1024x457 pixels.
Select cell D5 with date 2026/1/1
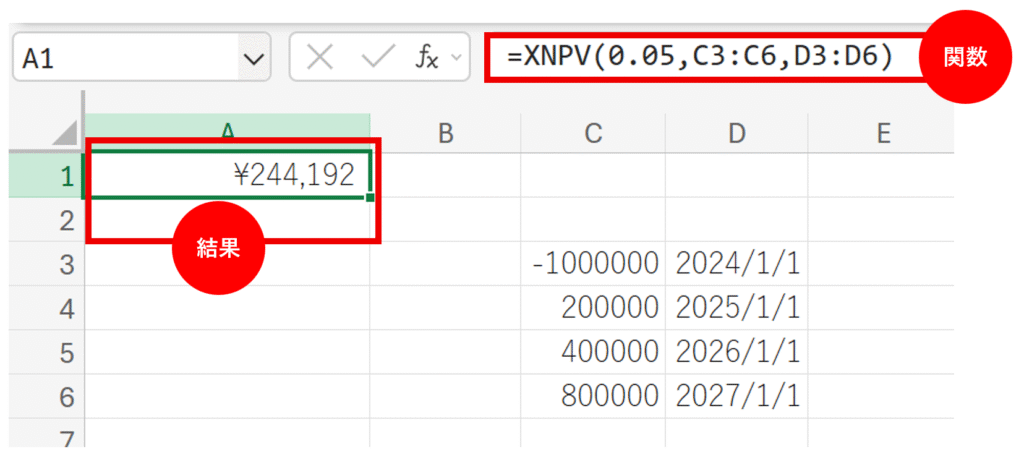737,353
